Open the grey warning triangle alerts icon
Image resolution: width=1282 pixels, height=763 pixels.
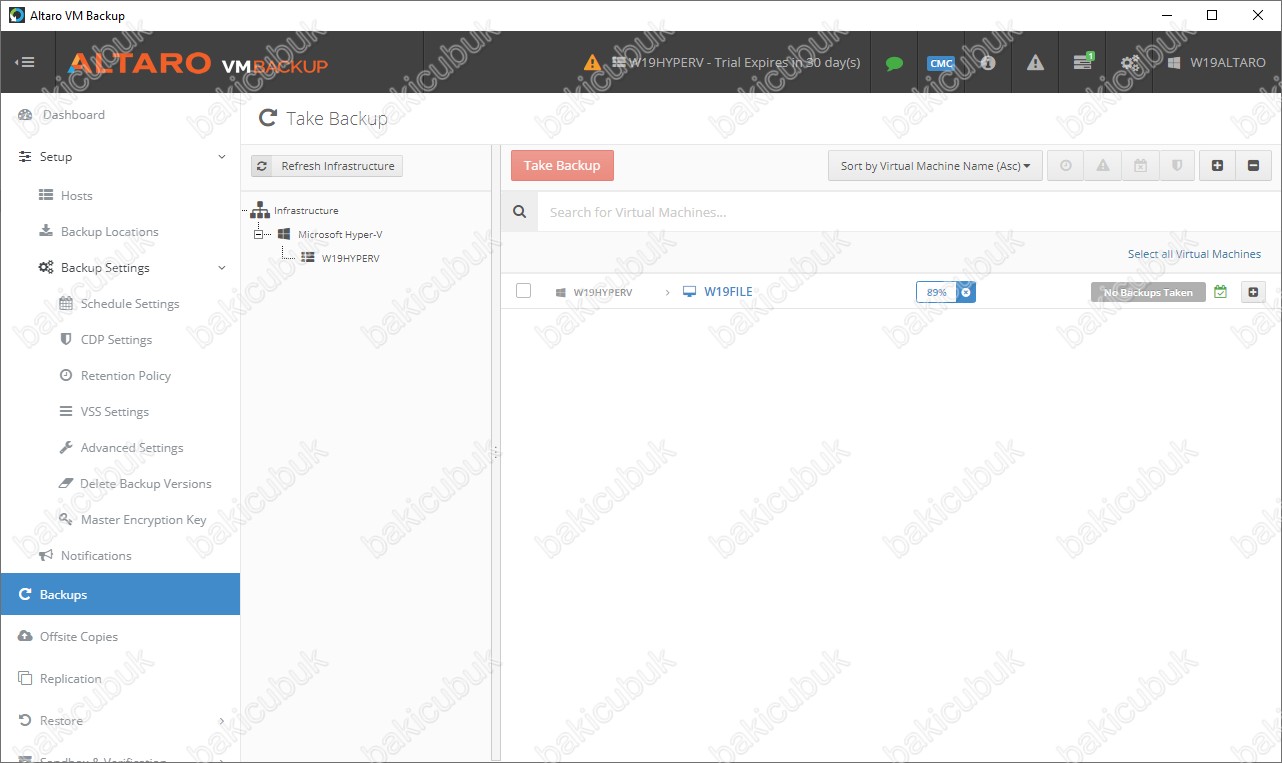pos(1035,62)
